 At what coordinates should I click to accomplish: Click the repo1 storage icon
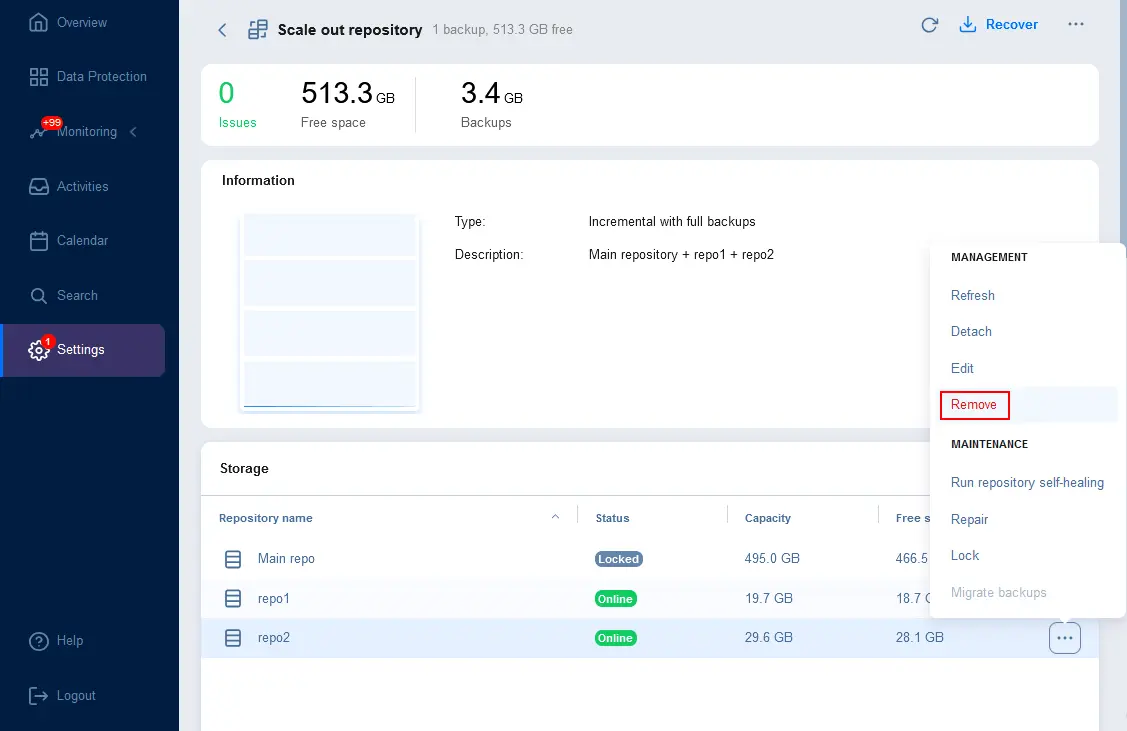pos(233,599)
